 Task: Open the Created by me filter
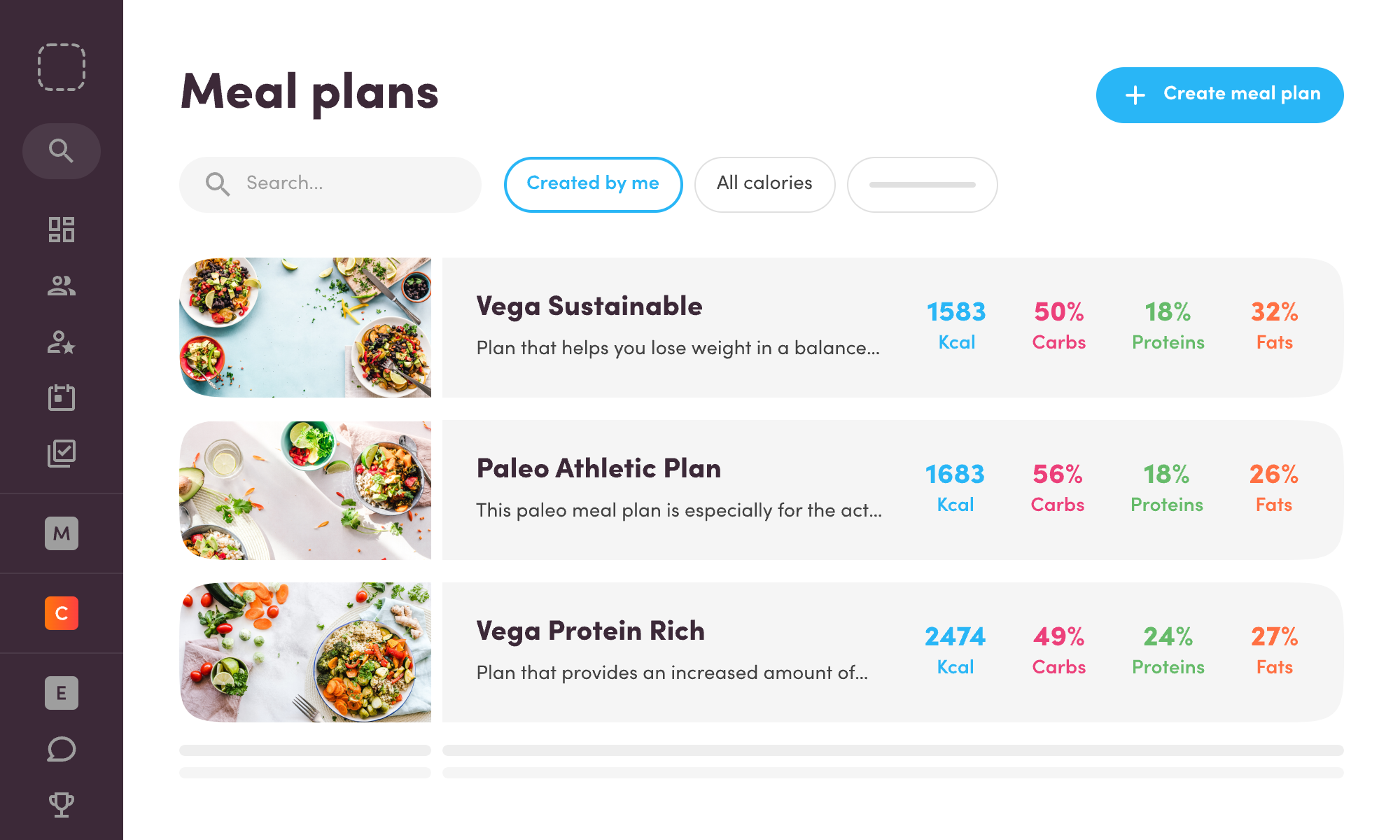pos(592,184)
